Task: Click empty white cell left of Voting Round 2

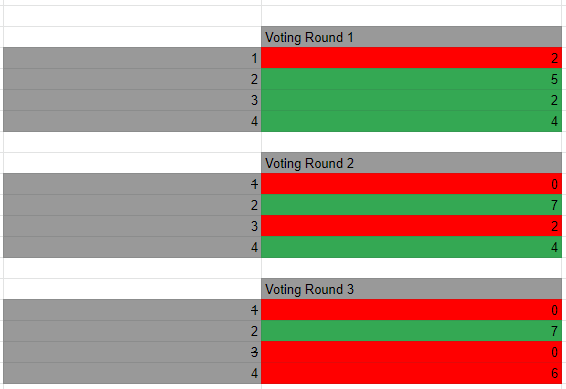Action: (132, 163)
